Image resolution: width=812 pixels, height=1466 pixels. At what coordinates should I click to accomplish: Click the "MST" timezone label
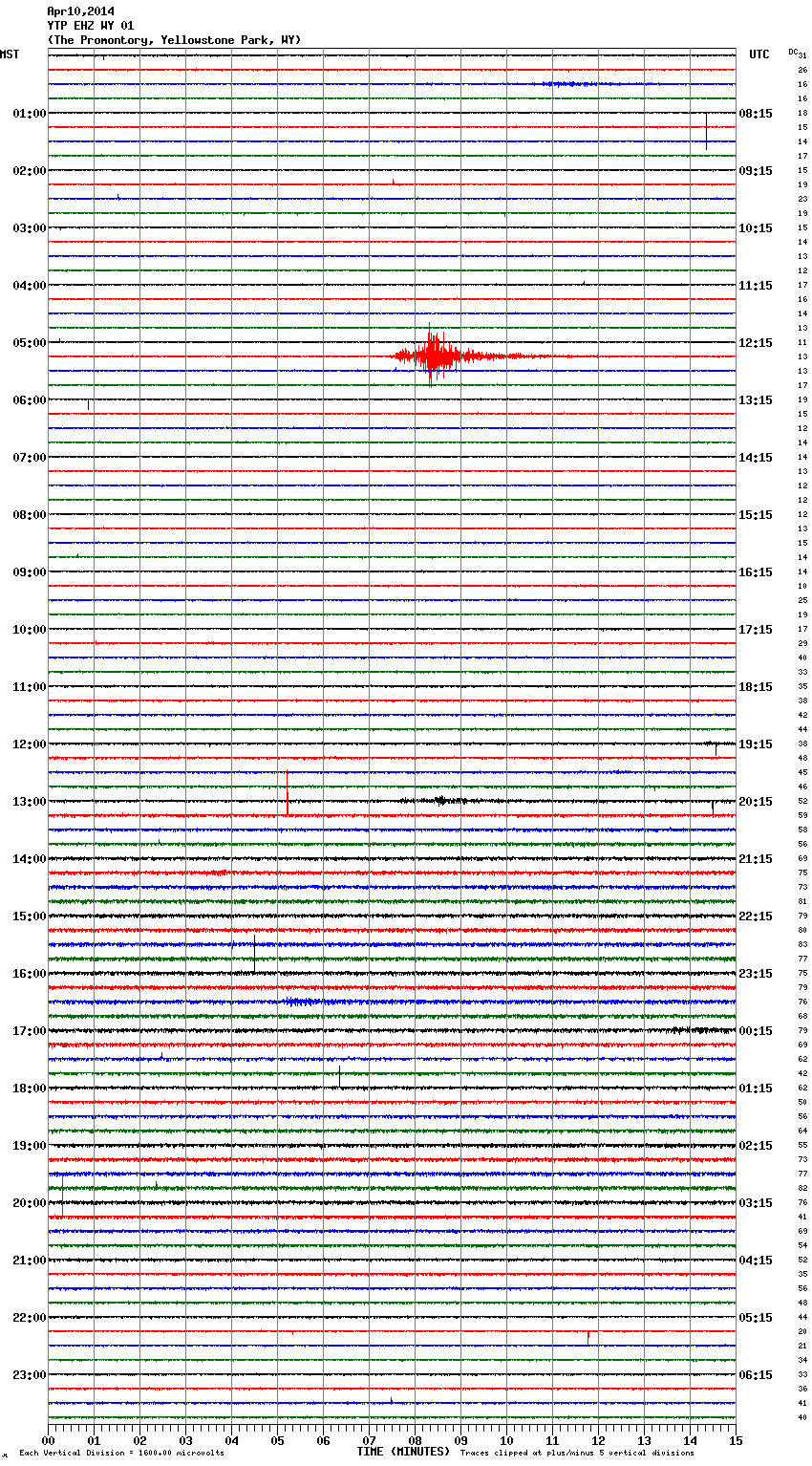pos(10,54)
